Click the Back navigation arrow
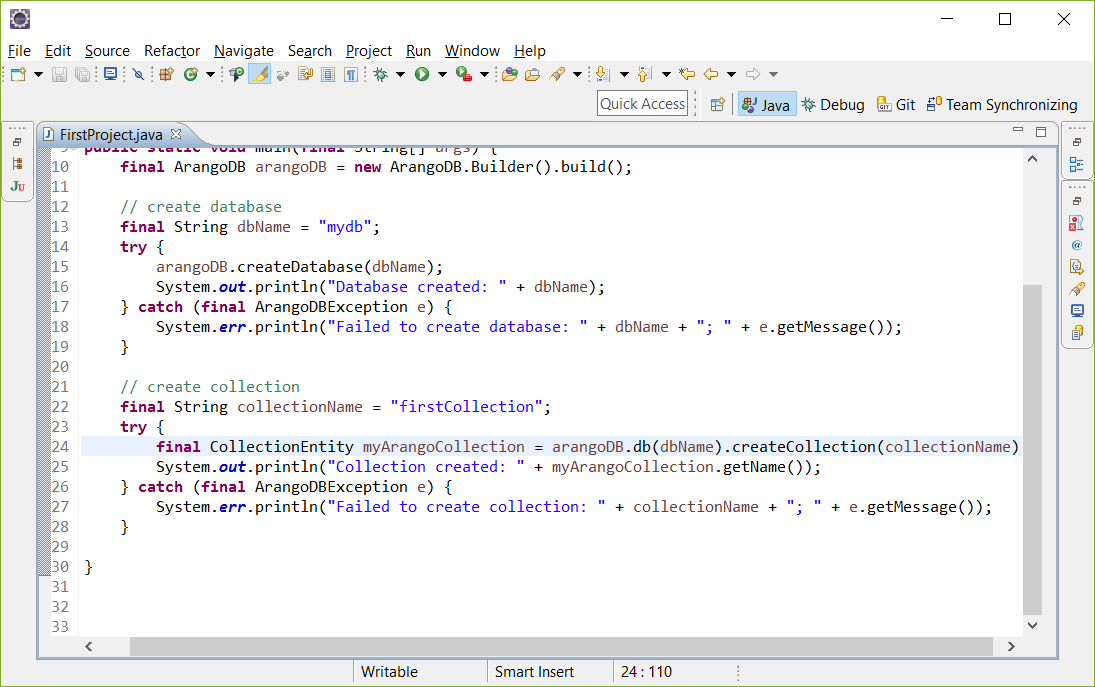 point(711,74)
